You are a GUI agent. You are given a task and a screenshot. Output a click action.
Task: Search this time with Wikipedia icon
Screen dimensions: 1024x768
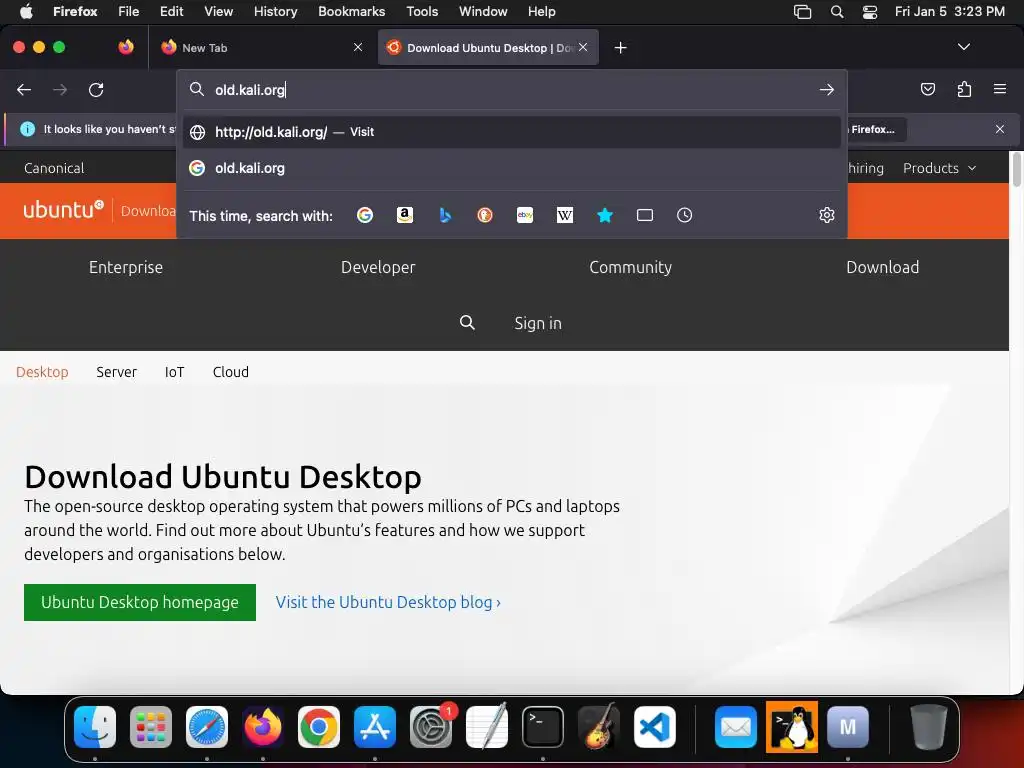click(565, 215)
